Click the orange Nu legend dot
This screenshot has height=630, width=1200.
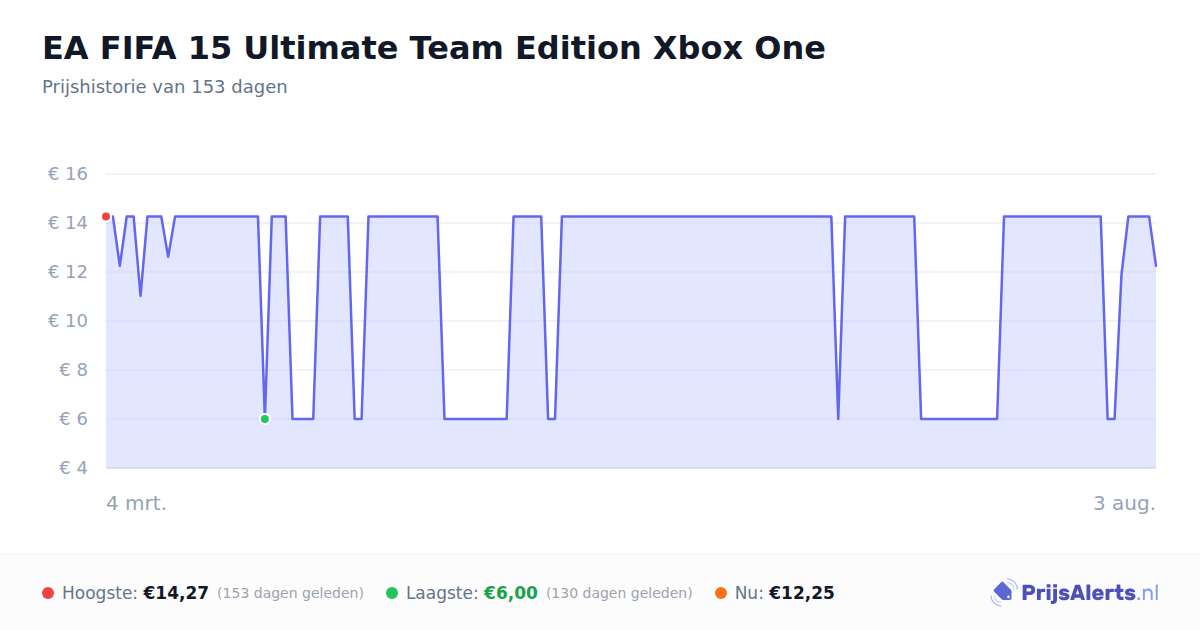pyautogui.click(x=721, y=593)
